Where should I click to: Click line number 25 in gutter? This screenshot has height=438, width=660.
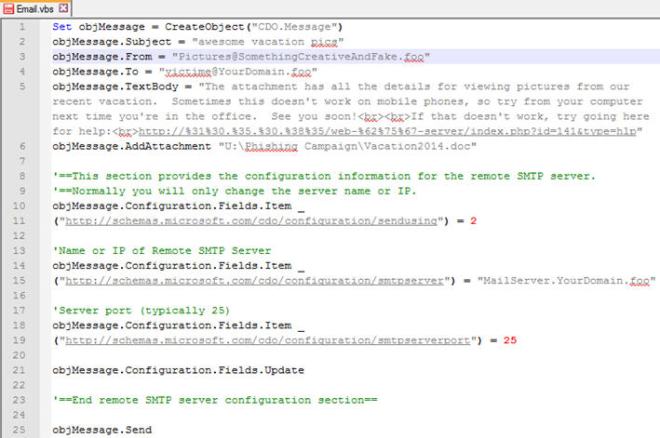point(19,430)
